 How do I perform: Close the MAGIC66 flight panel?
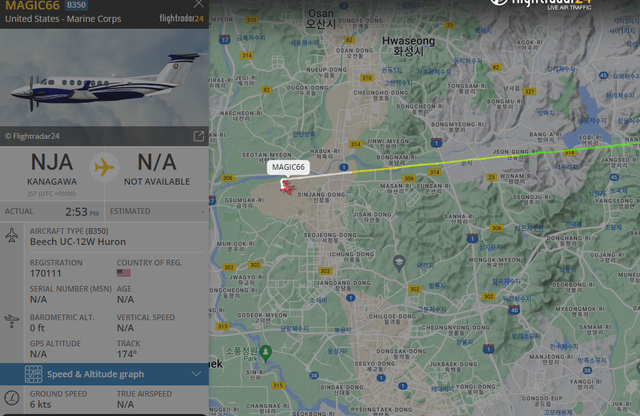[198, 4]
